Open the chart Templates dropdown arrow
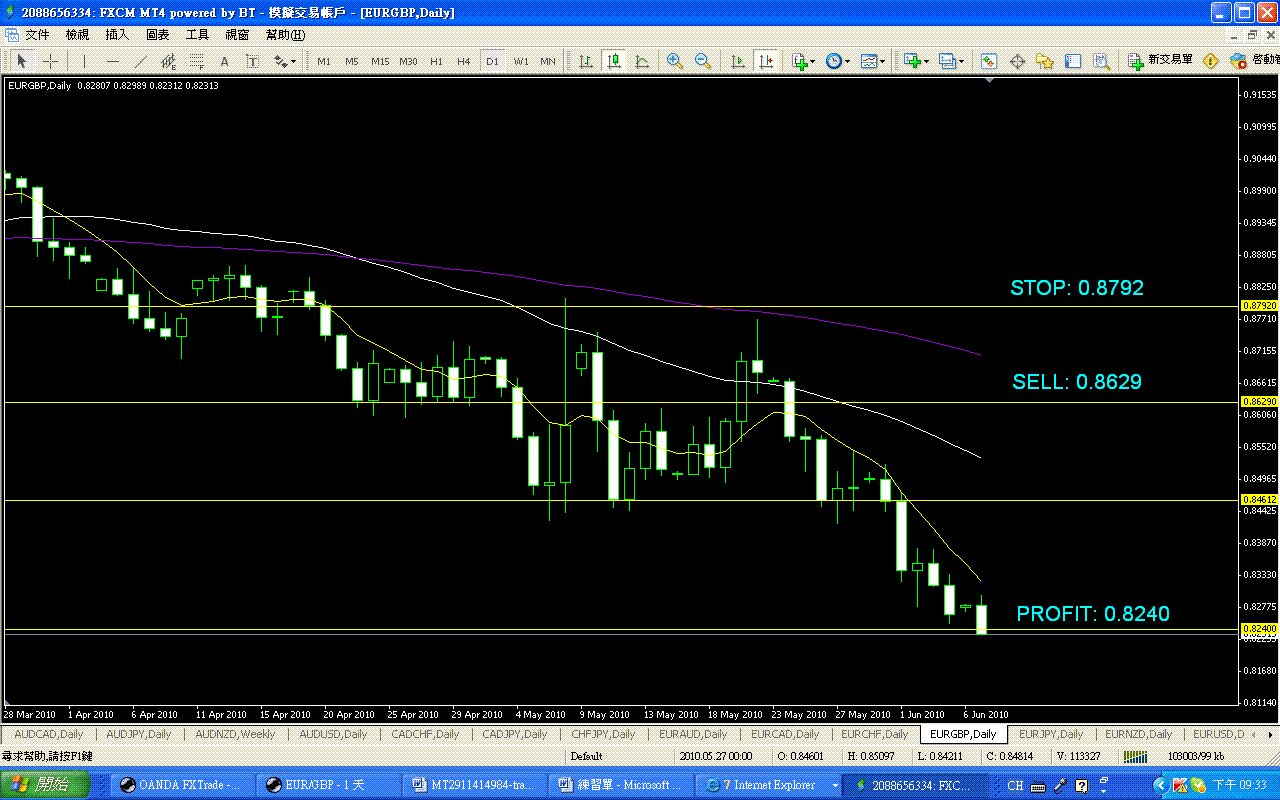1280x800 pixels. (x=883, y=60)
